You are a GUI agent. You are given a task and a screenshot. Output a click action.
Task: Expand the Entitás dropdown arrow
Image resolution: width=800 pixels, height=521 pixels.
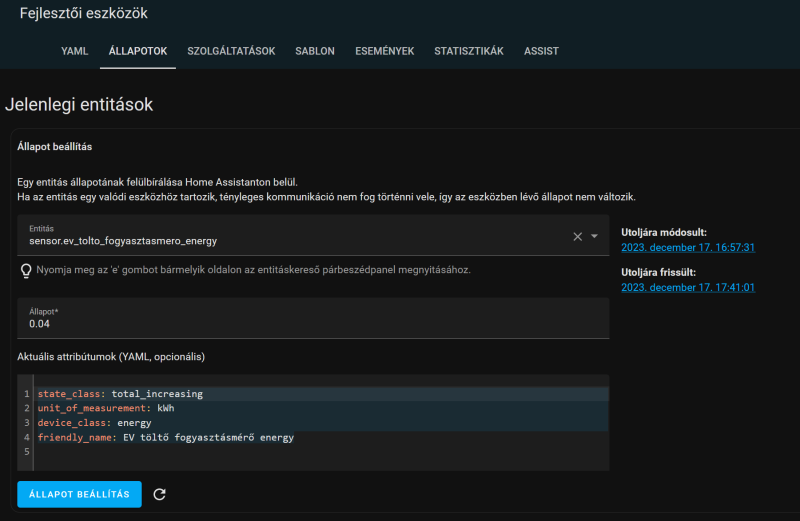tap(595, 237)
